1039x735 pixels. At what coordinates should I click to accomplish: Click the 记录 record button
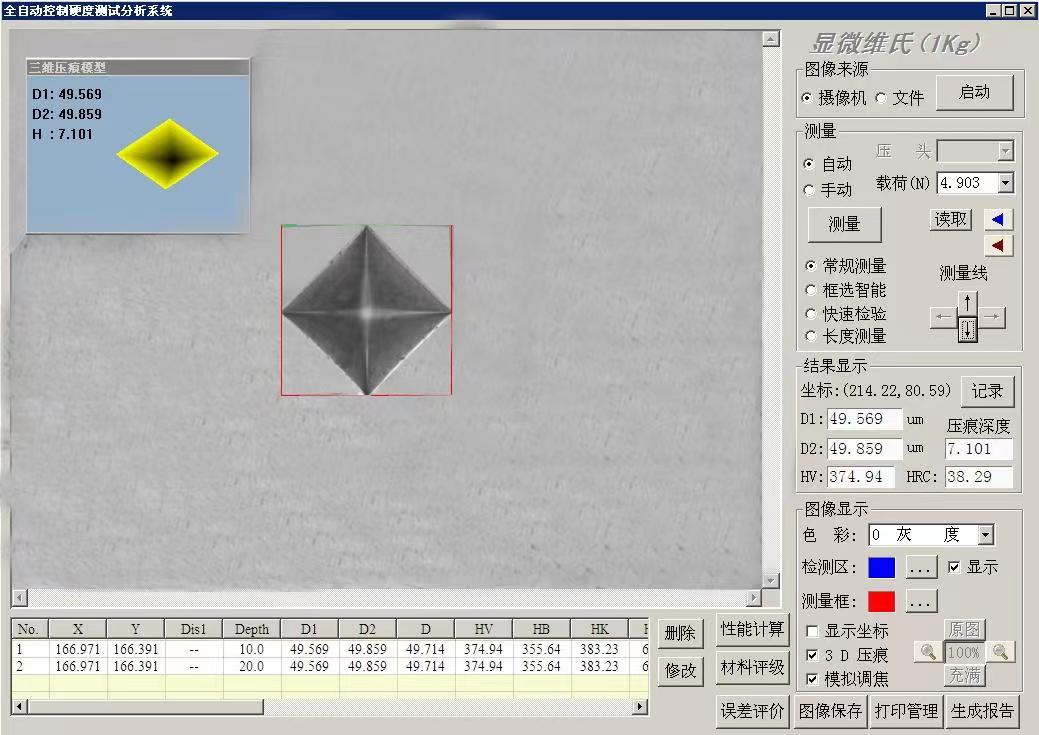[986, 391]
